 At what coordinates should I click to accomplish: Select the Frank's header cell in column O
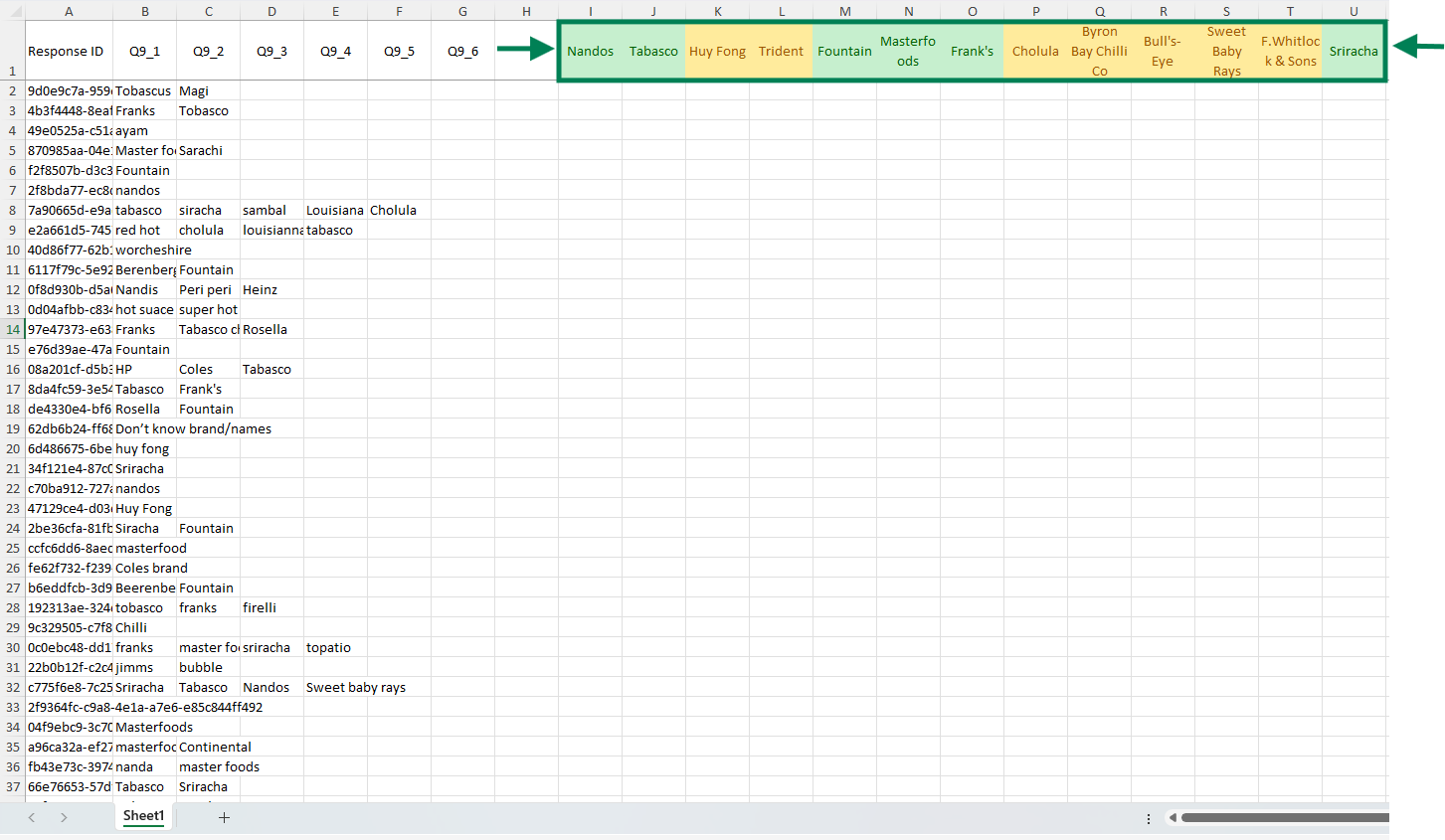(x=972, y=51)
